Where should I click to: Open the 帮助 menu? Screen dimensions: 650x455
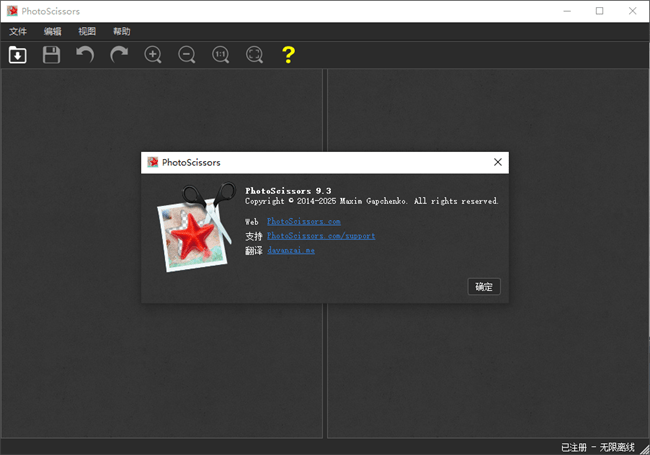pos(121,31)
